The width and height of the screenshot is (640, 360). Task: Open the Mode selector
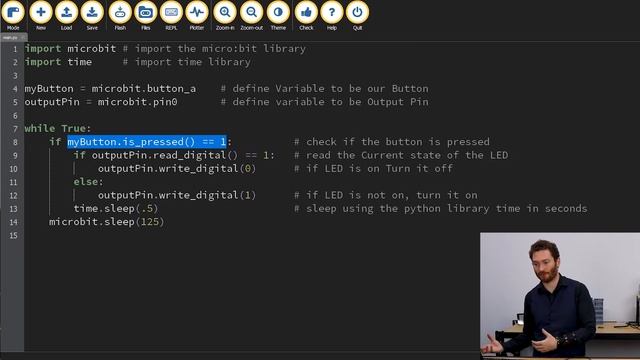click(13, 16)
